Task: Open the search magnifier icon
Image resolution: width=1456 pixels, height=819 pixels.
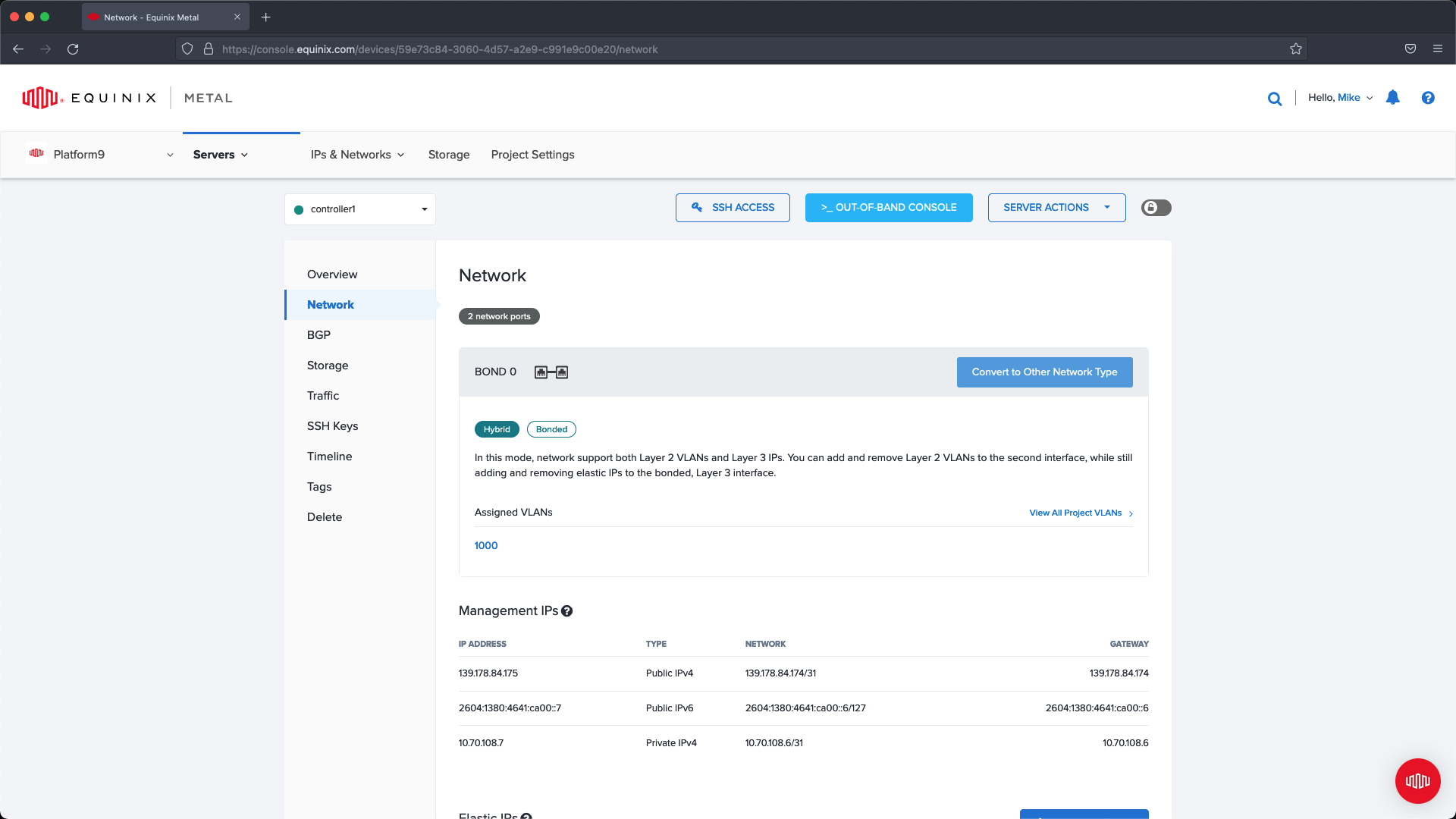Action: coord(1275,99)
